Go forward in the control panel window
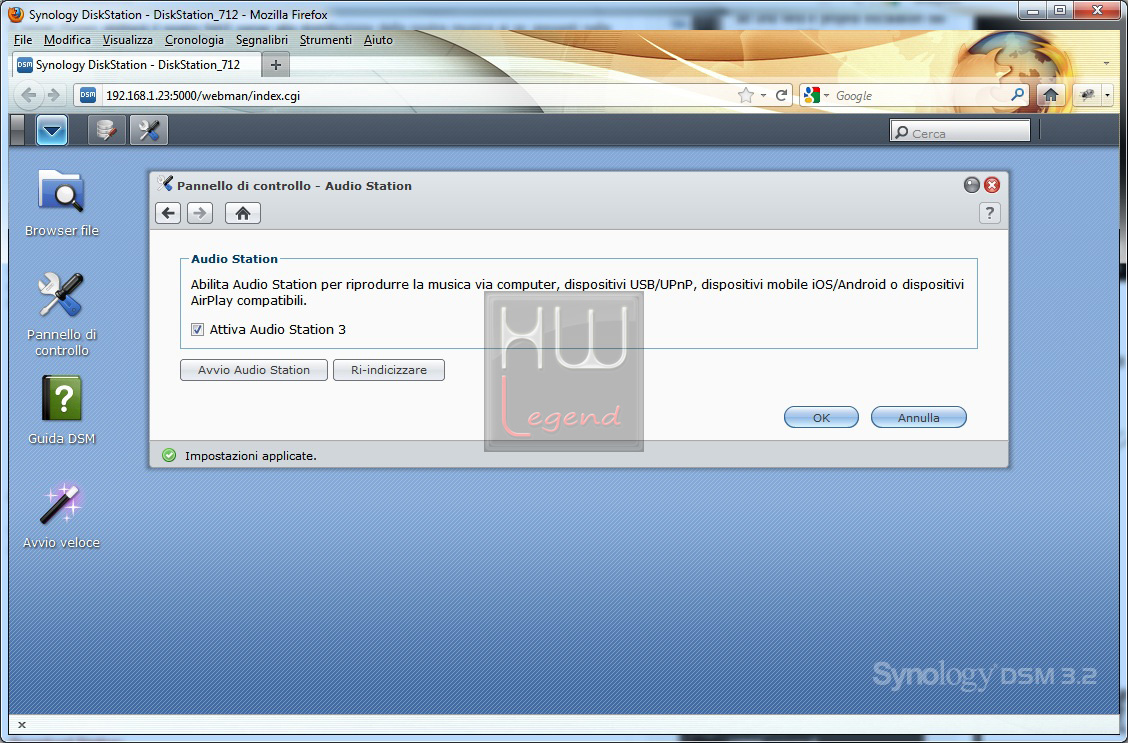The height and width of the screenshot is (743, 1128). 200,213
